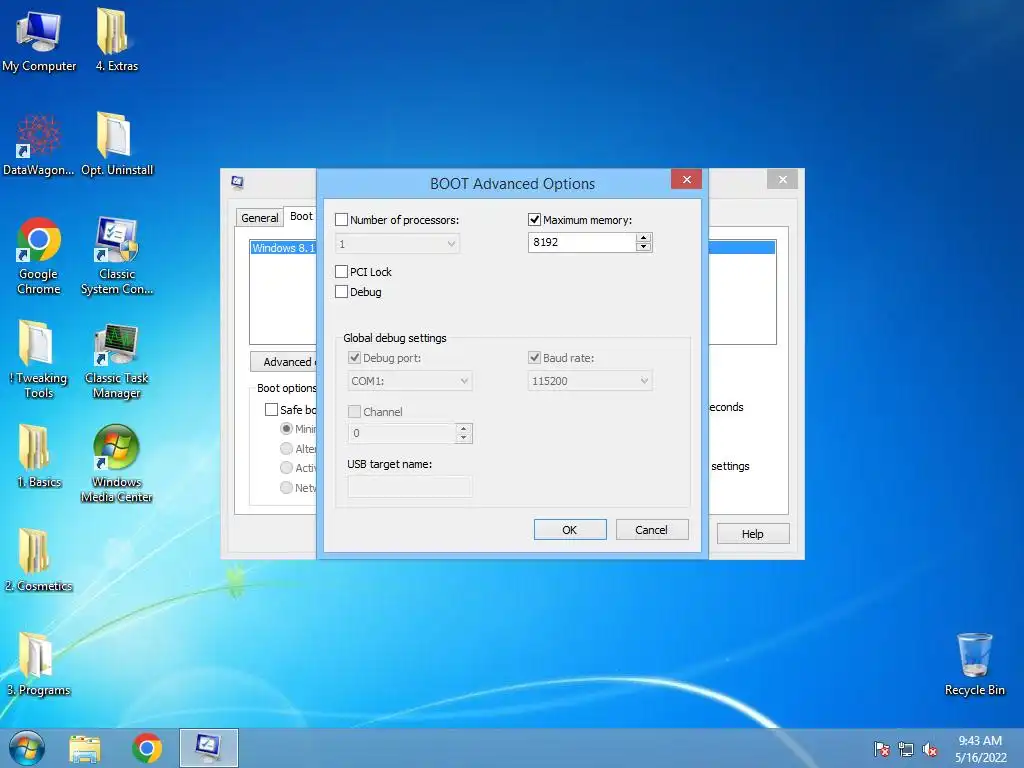Open the 1. Basics folder
1024x768 pixels.
click(x=39, y=456)
